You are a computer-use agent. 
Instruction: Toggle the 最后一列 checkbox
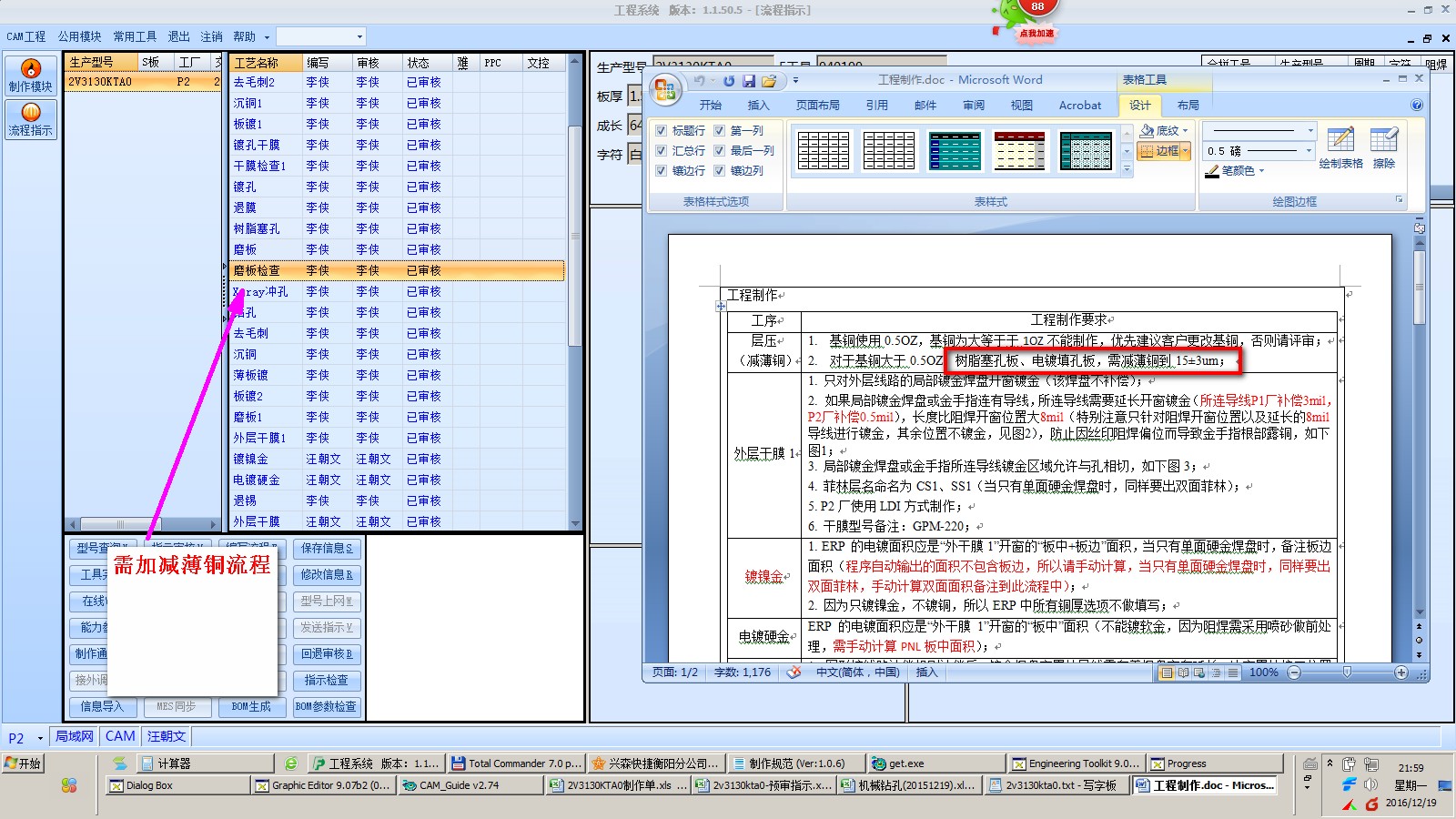(x=720, y=151)
